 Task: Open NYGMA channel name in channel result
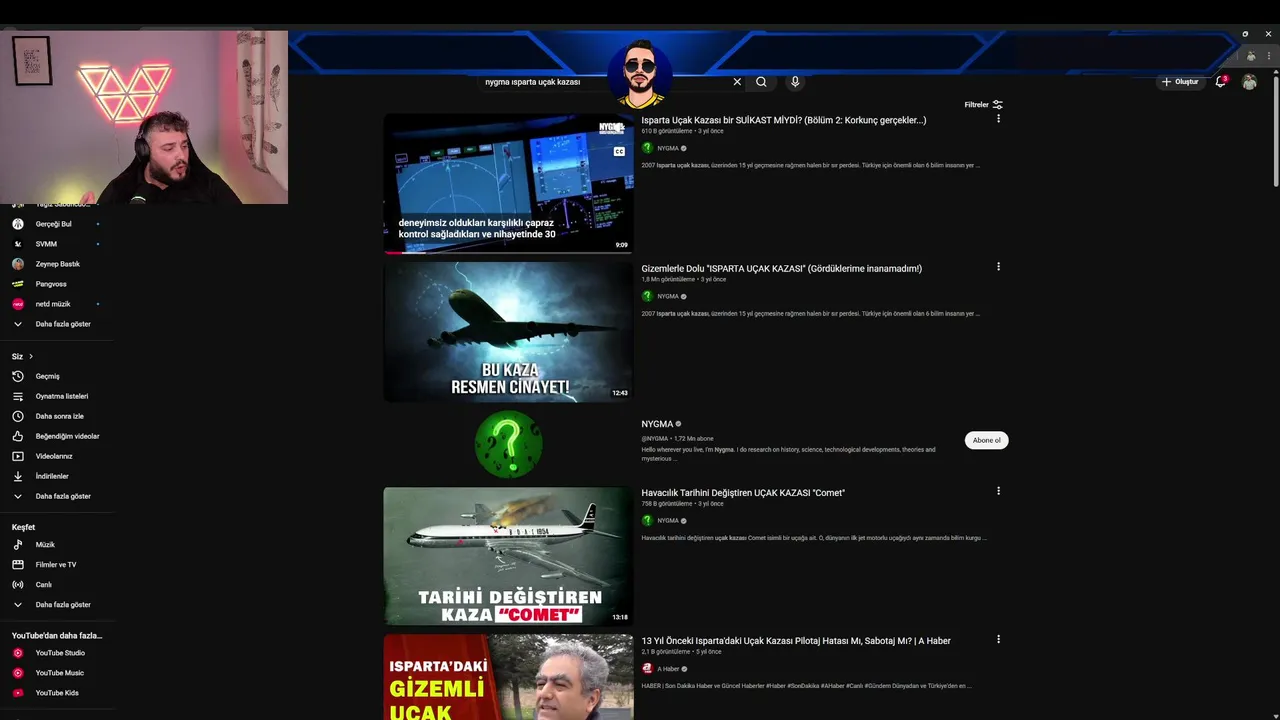click(x=657, y=424)
